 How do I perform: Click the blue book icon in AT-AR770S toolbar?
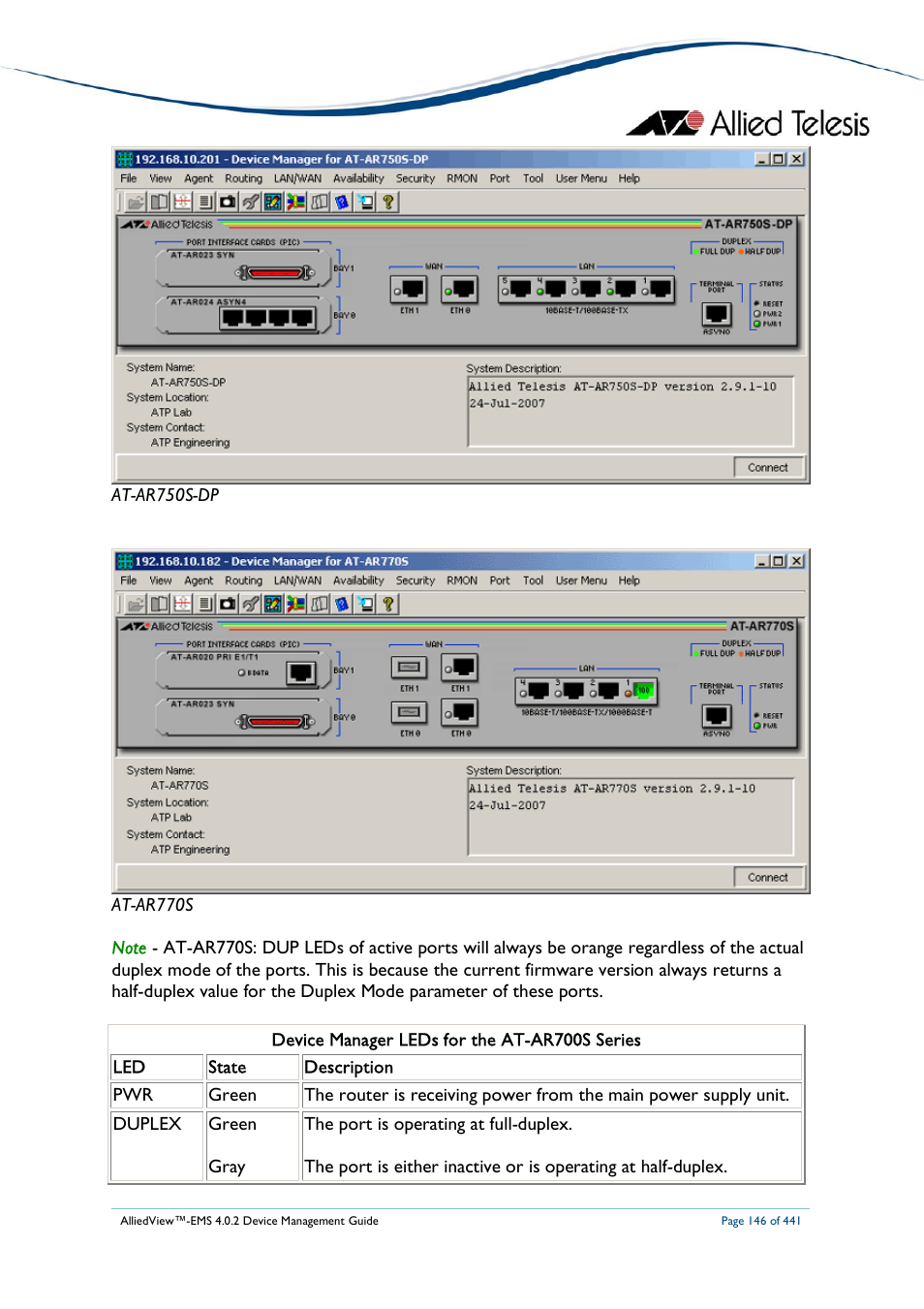(342, 604)
